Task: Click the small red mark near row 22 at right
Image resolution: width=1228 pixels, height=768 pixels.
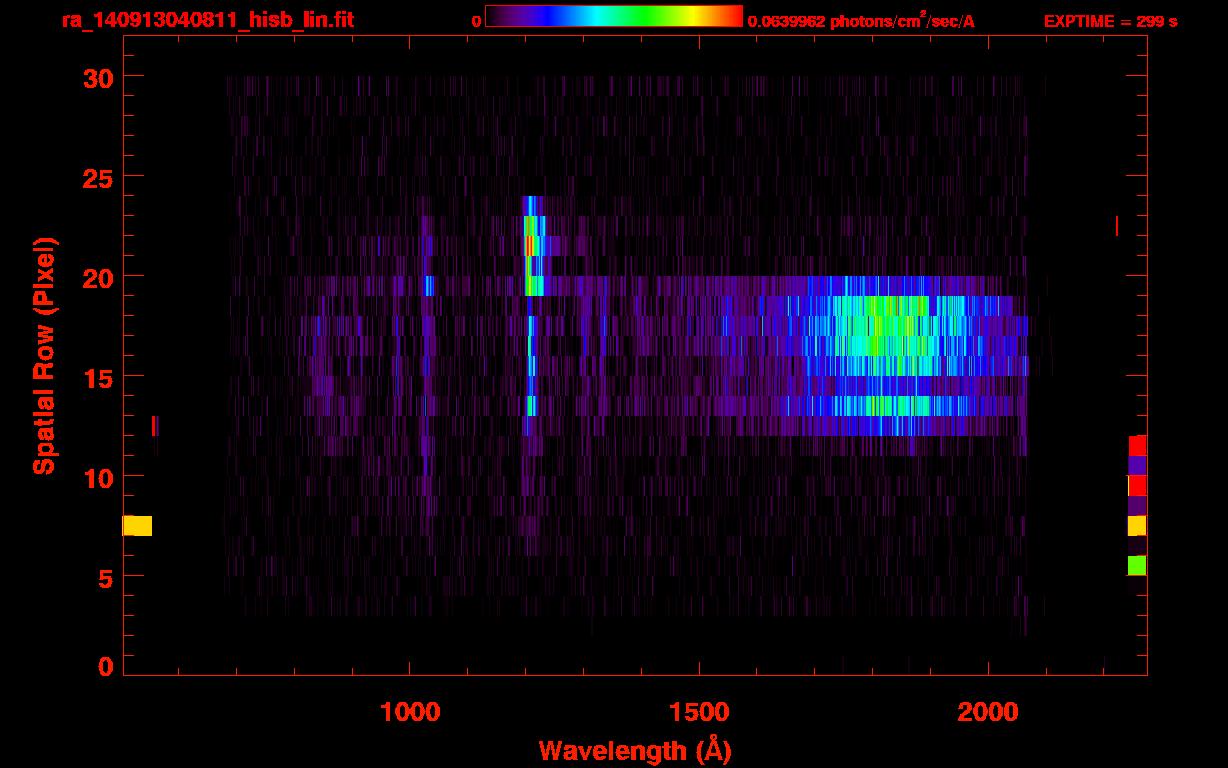Action: (1116, 226)
